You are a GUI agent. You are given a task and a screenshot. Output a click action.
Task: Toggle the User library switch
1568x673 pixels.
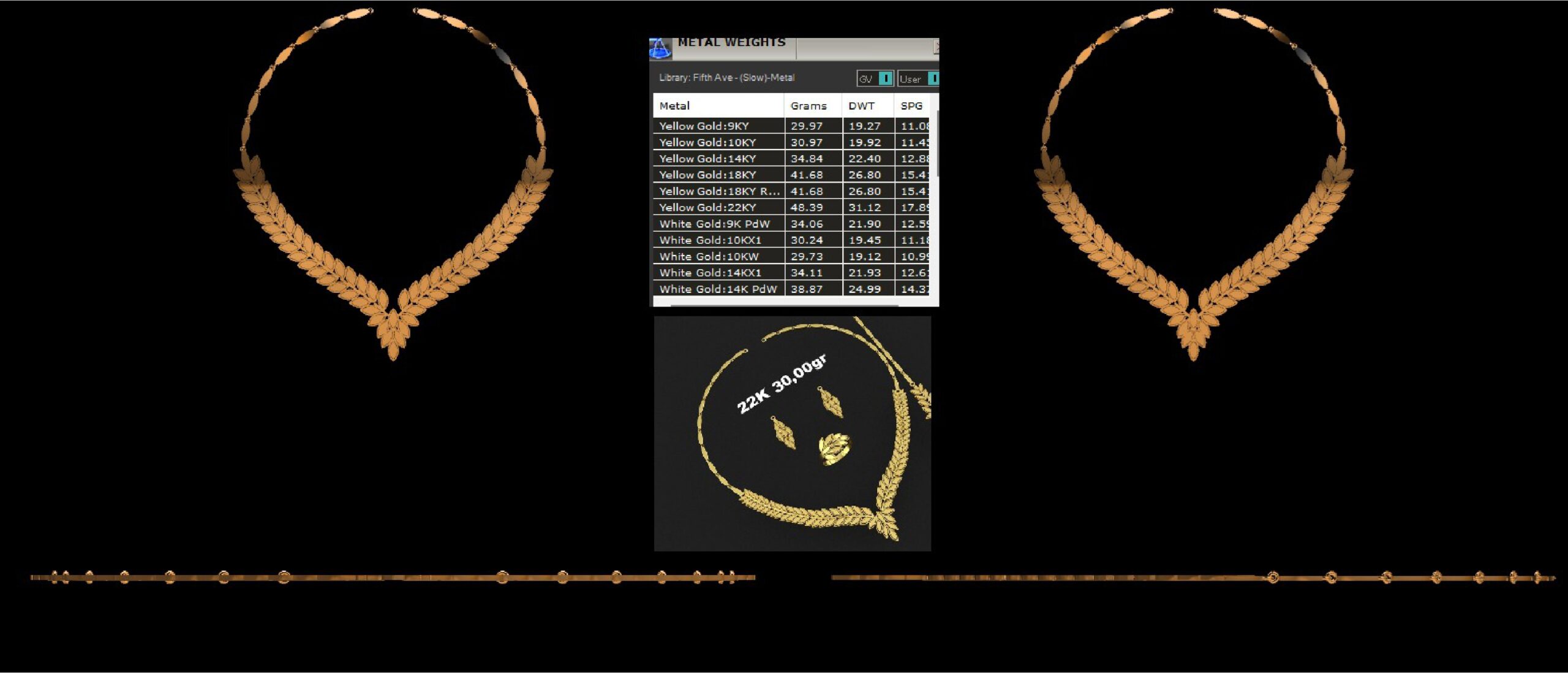933,78
